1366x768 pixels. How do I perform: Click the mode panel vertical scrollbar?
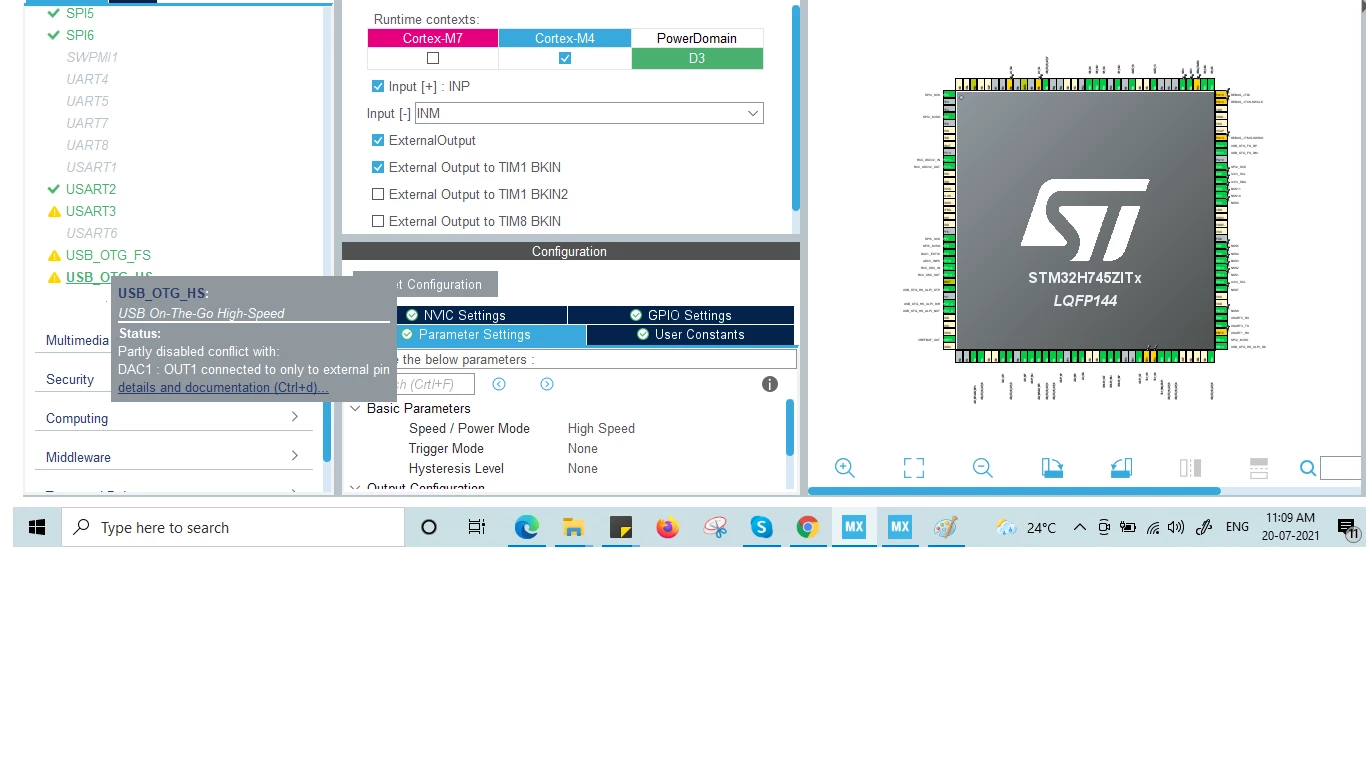click(796, 108)
